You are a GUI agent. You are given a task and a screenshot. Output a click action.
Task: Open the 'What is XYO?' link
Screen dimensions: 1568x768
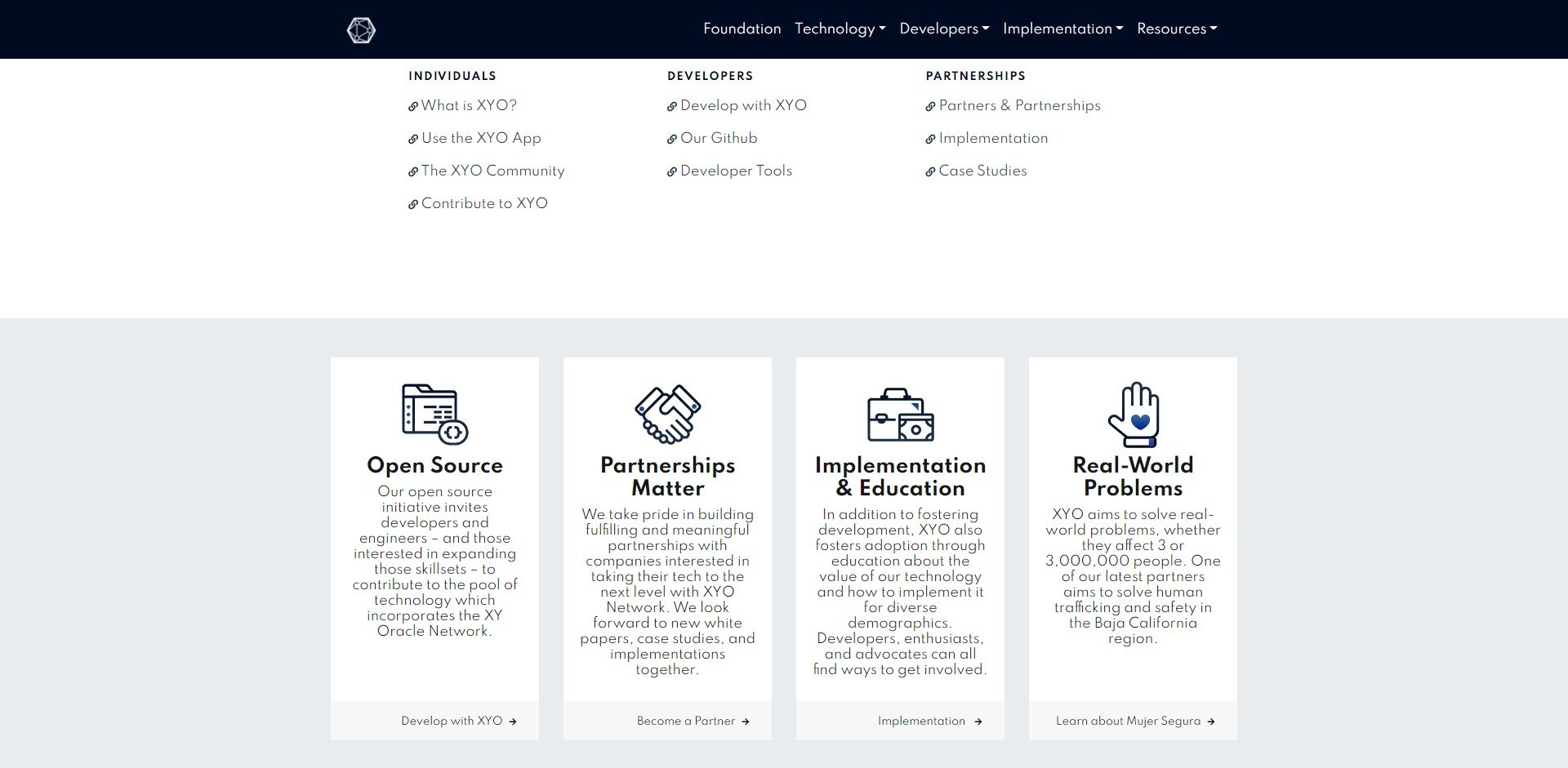[462, 105]
